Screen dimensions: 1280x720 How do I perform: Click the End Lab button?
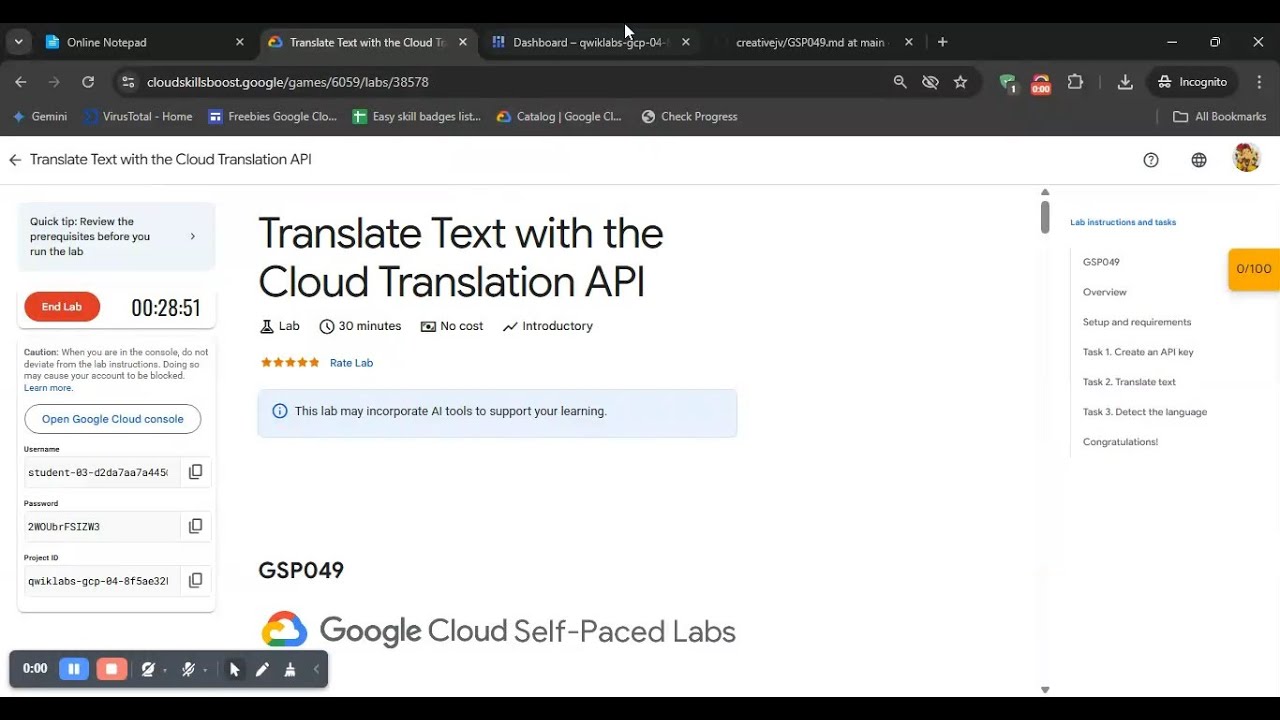click(62, 307)
